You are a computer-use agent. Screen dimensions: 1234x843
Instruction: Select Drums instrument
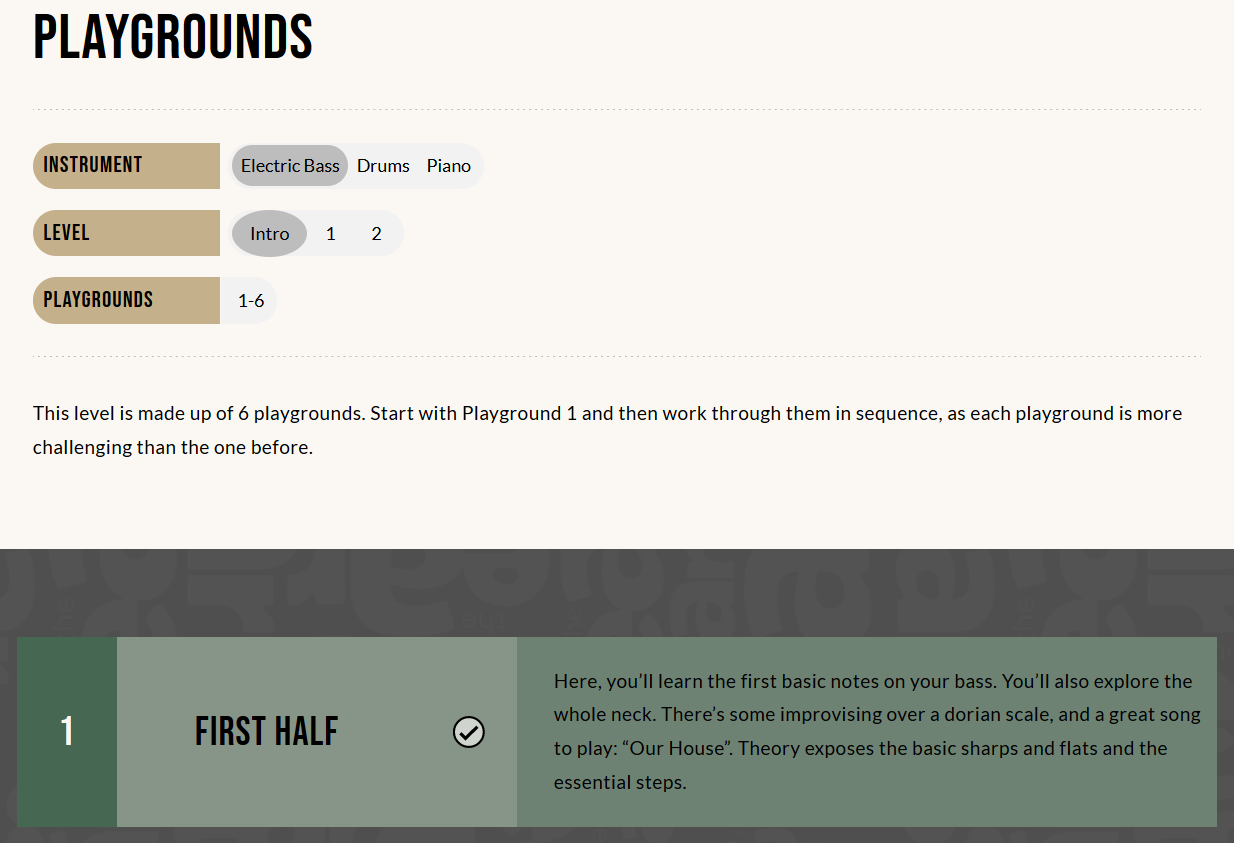point(383,166)
